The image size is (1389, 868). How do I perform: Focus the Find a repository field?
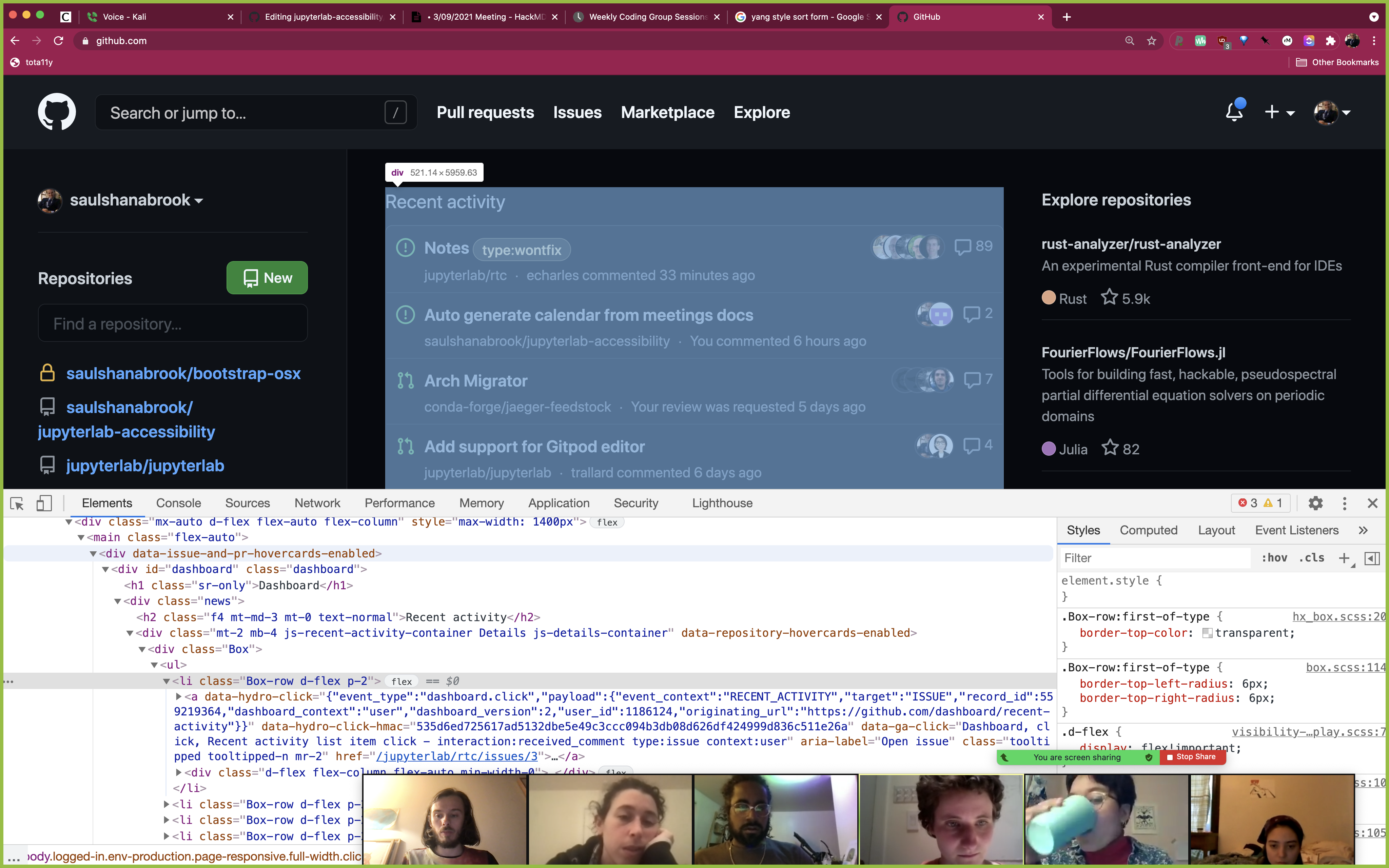pos(173,324)
